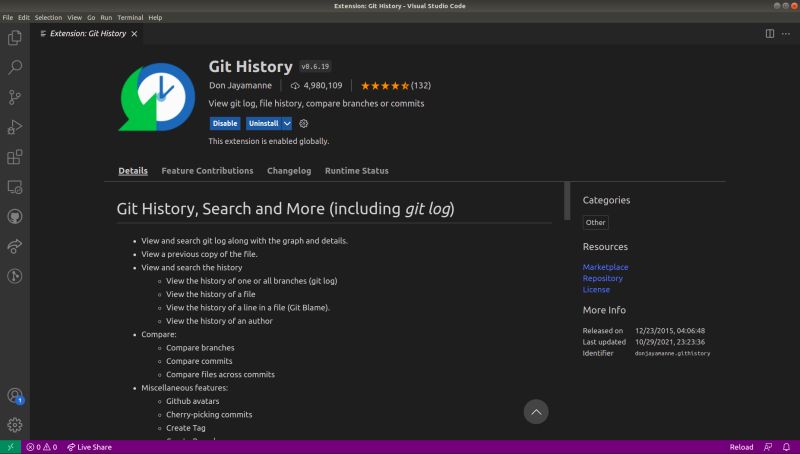The height and width of the screenshot is (454, 800).
Task: Click the feedback icon in status bar
Action: (768, 447)
